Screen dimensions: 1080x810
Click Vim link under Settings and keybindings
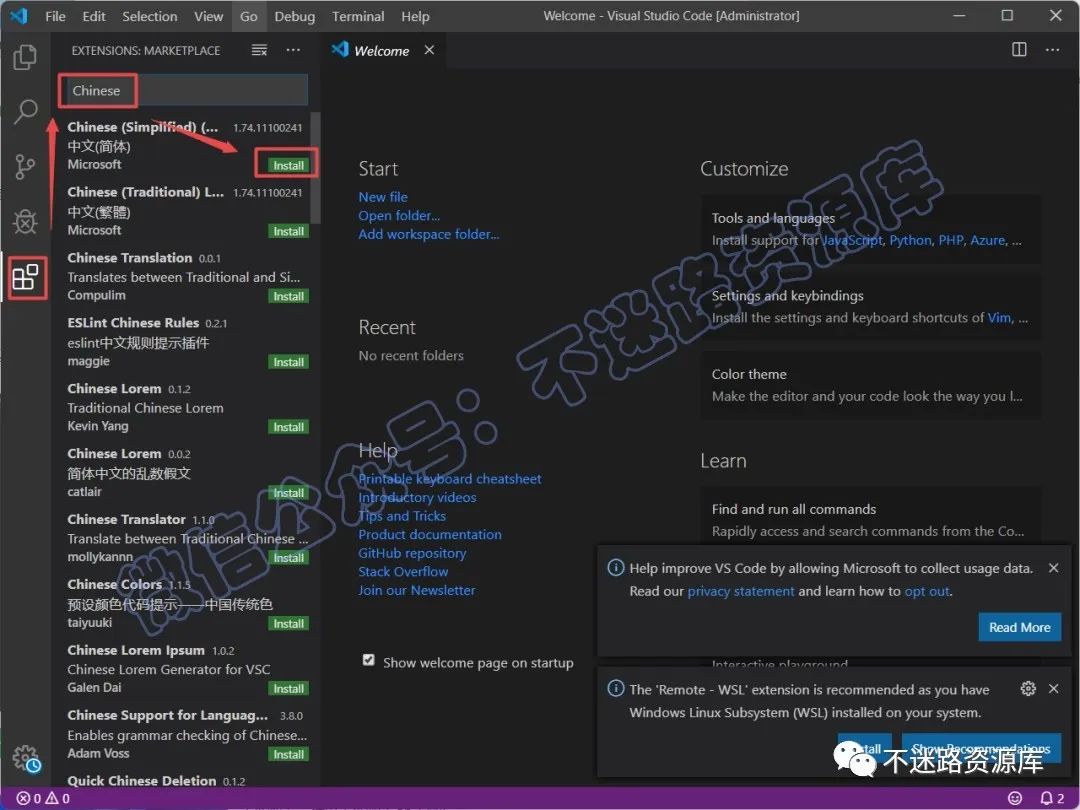tap(999, 318)
